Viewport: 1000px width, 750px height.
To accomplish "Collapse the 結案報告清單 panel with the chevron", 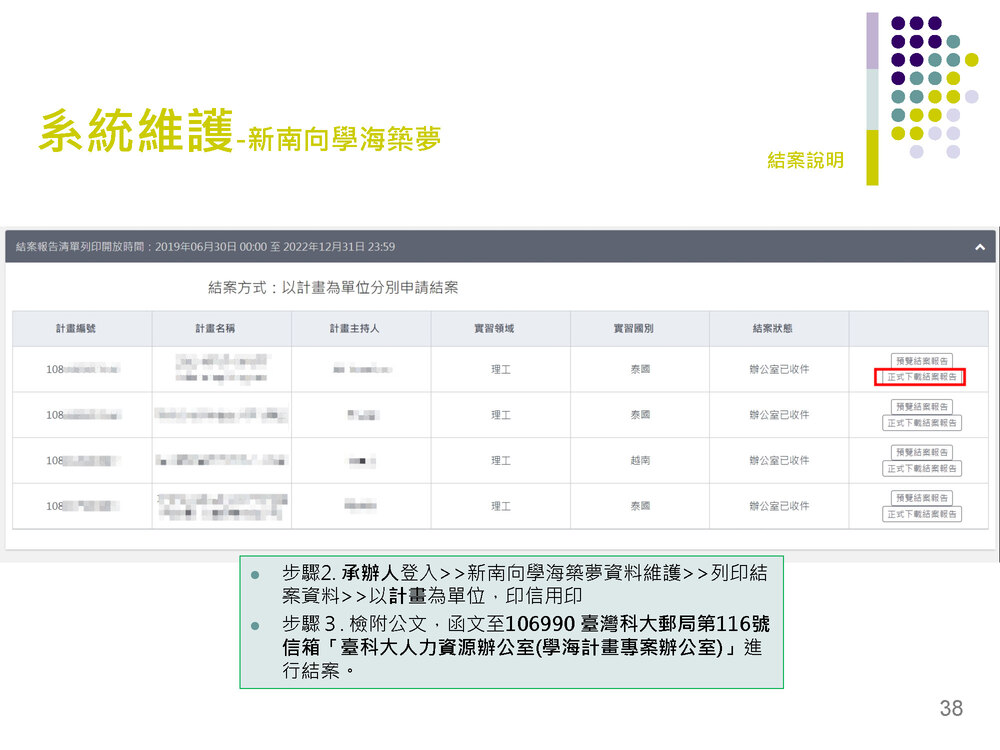I will click(979, 246).
